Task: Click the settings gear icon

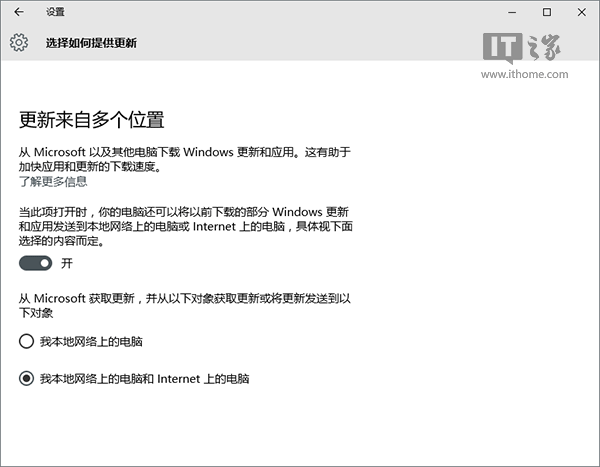Action: click(19, 43)
